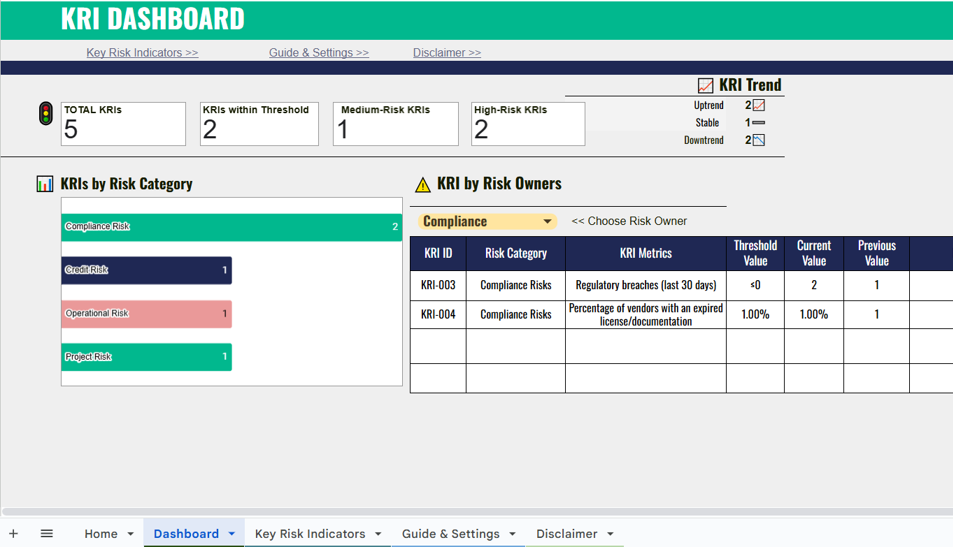Click the KRI Trend chart icon

point(706,86)
